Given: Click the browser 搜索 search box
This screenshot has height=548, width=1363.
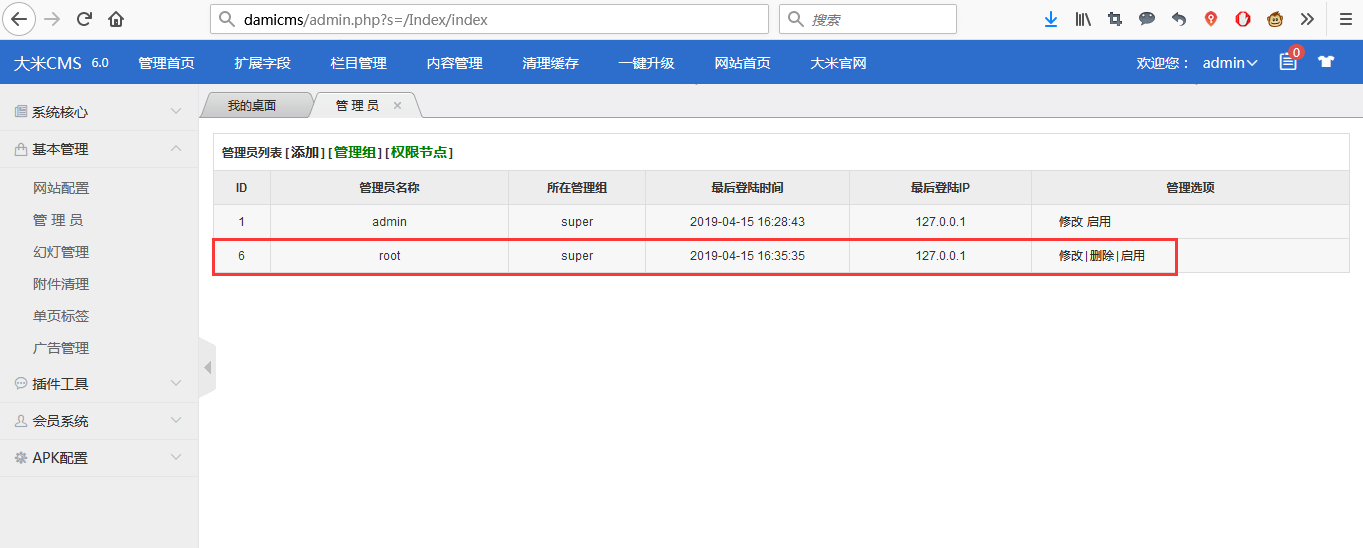Looking at the screenshot, I should pos(868,19).
